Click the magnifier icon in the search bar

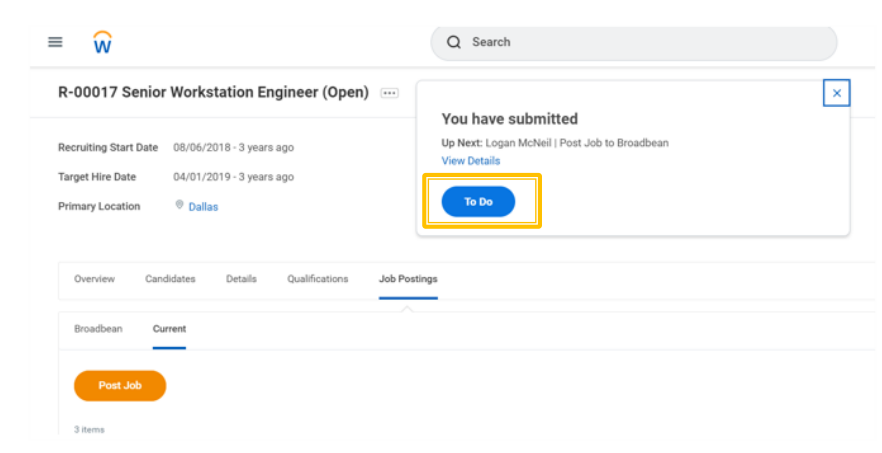coord(454,42)
